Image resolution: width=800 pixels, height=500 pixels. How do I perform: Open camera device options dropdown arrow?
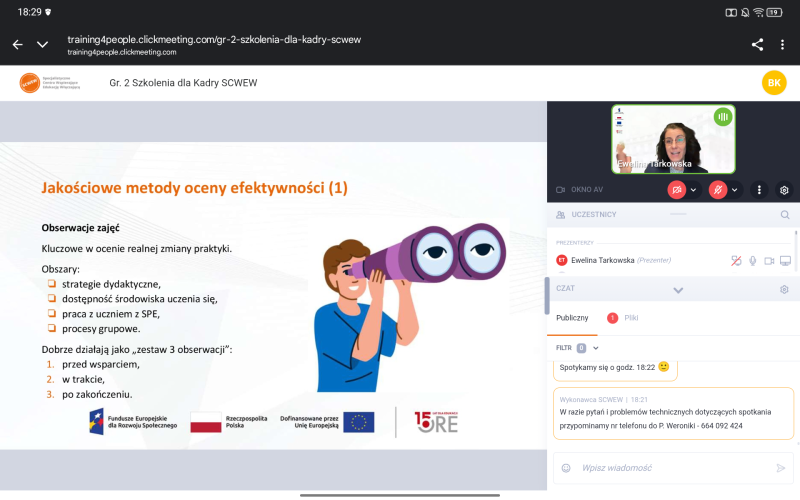tap(694, 189)
